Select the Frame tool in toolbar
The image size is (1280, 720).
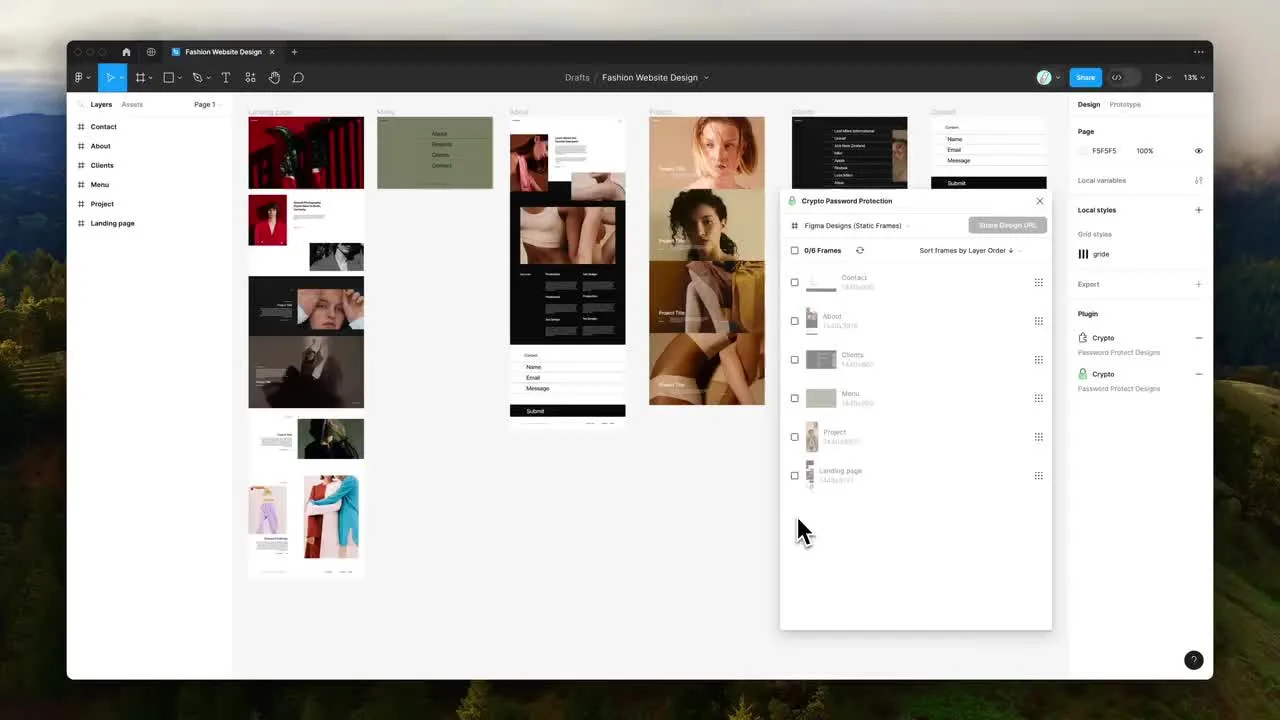[140, 78]
